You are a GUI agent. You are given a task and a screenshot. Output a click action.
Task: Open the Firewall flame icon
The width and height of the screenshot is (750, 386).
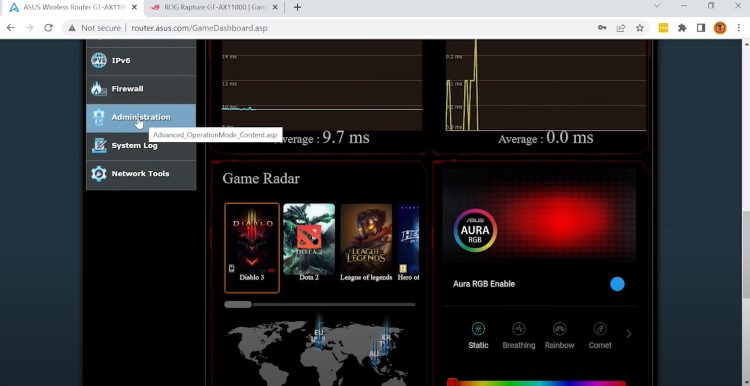click(x=99, y=89)
